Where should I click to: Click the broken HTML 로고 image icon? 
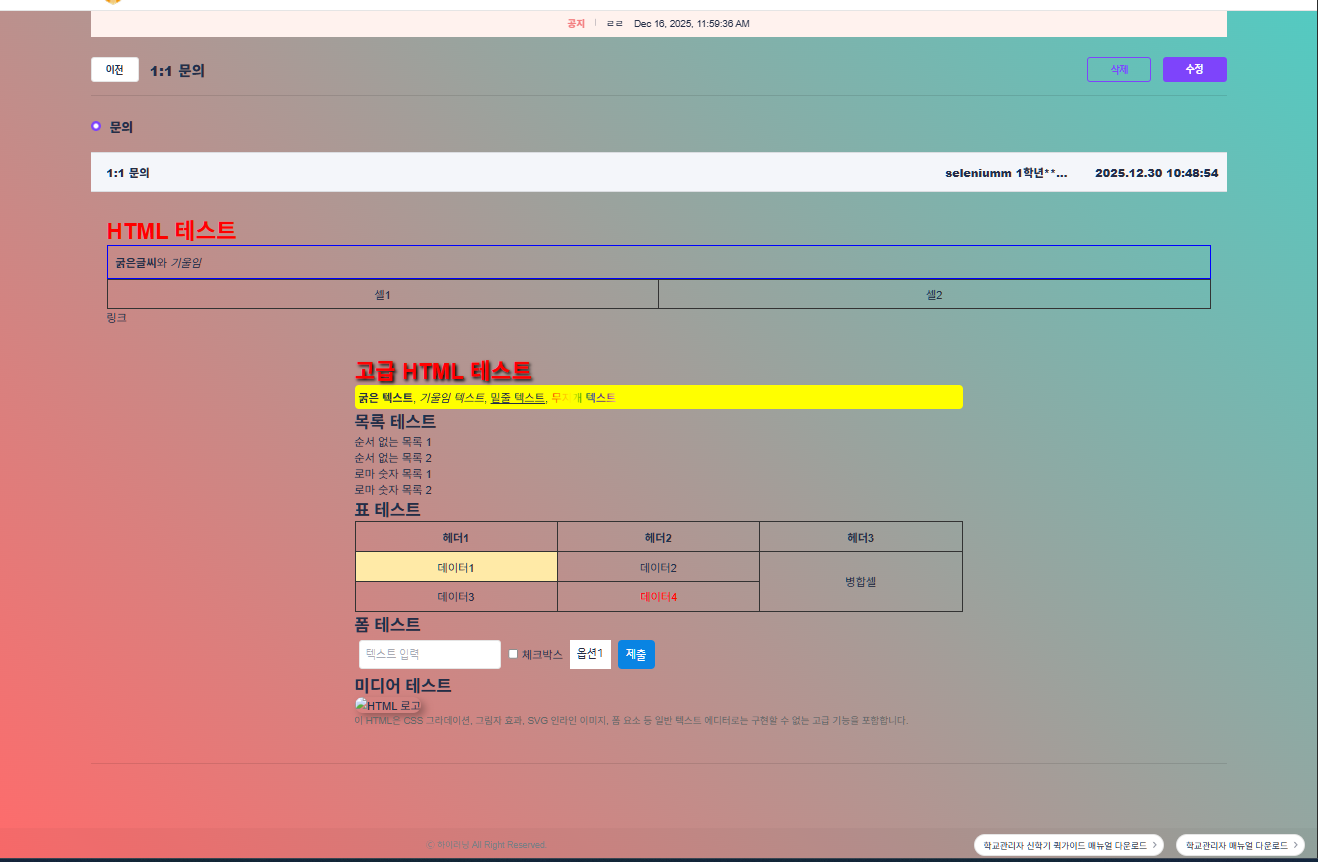[361, 706]
